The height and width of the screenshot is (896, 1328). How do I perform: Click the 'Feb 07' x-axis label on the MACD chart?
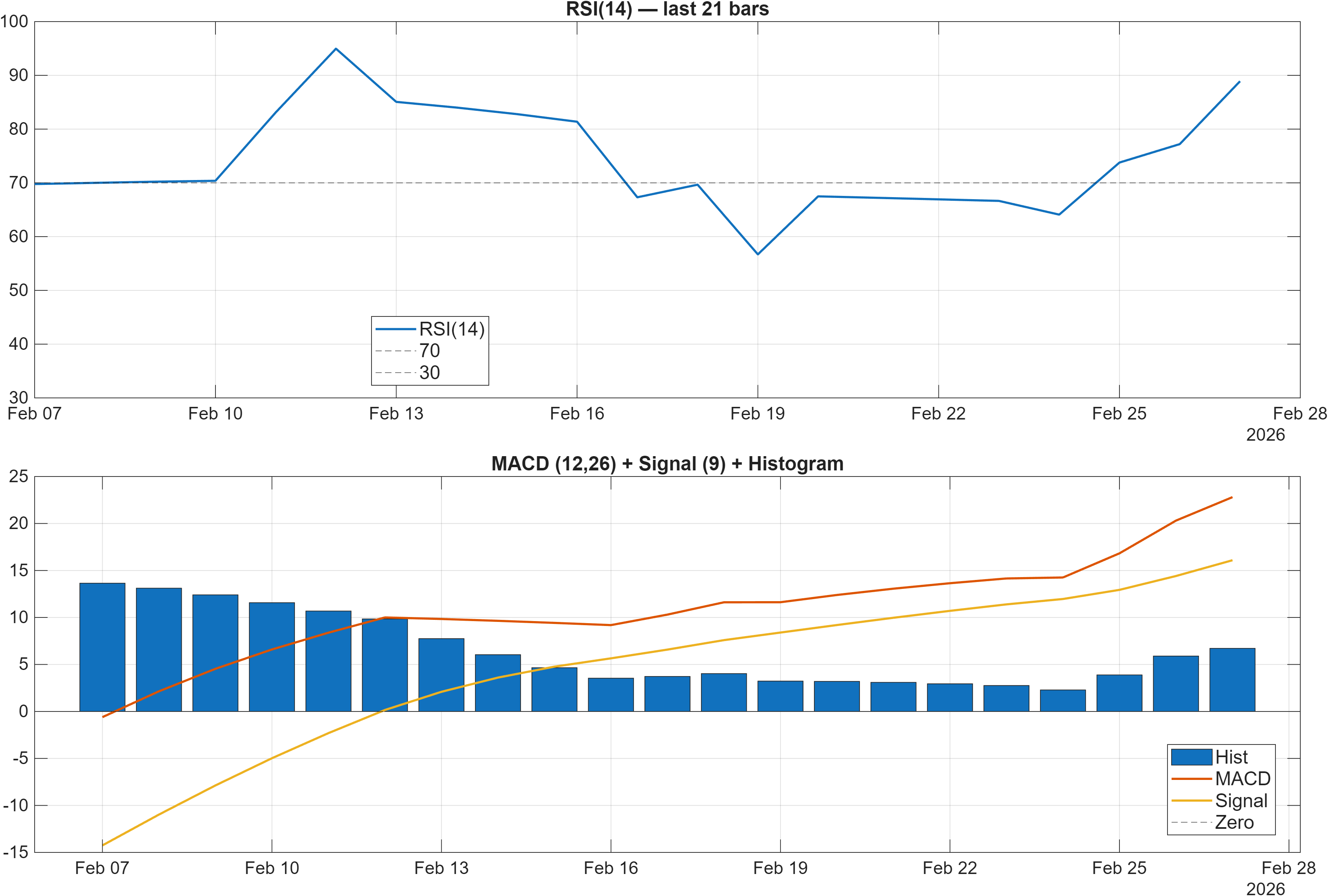tap(102, 869)
